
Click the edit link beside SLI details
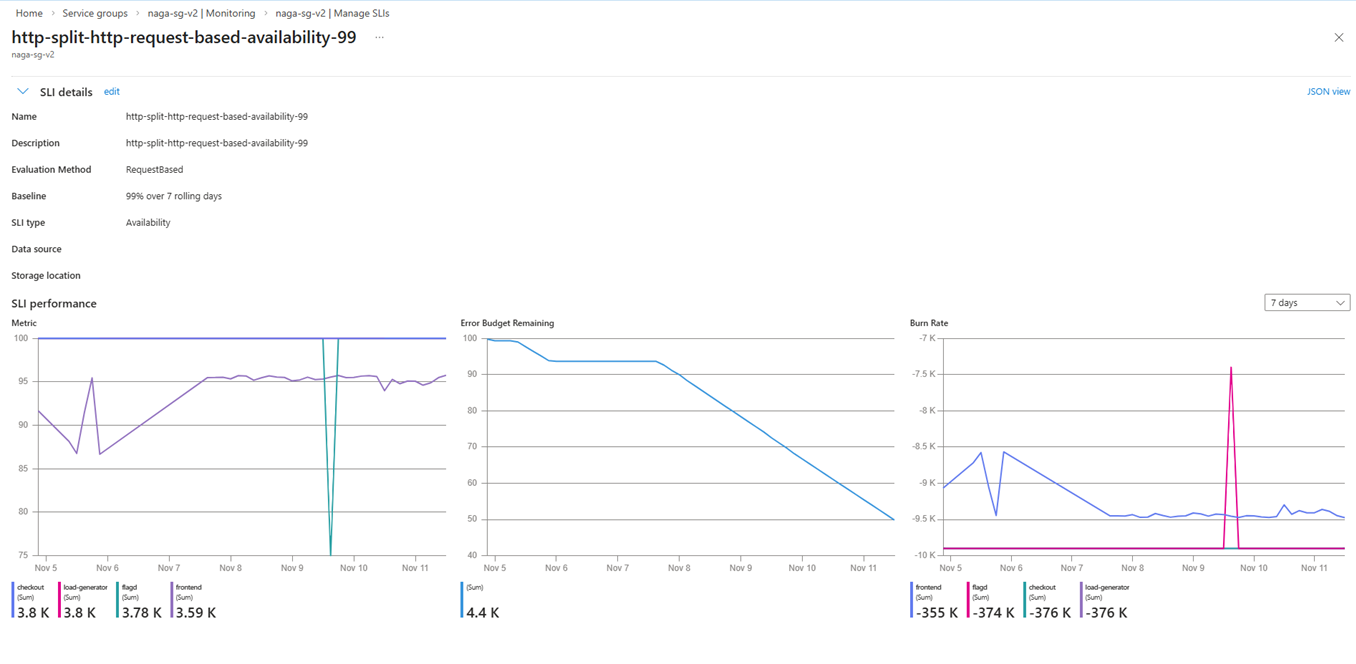112,92
